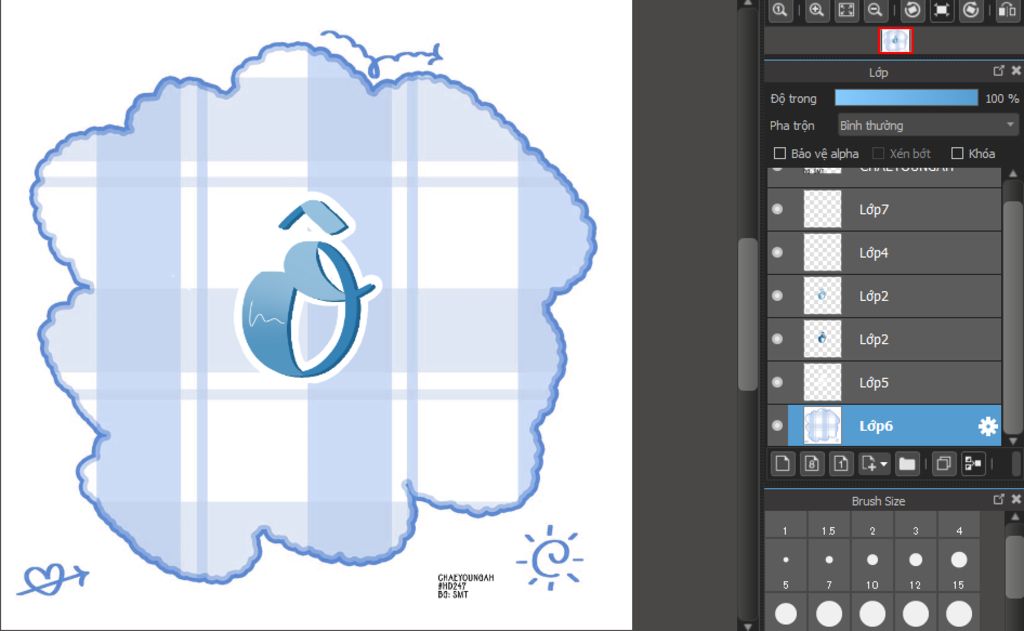Click the zoom in magnifier icon

(x=816, y=10)
